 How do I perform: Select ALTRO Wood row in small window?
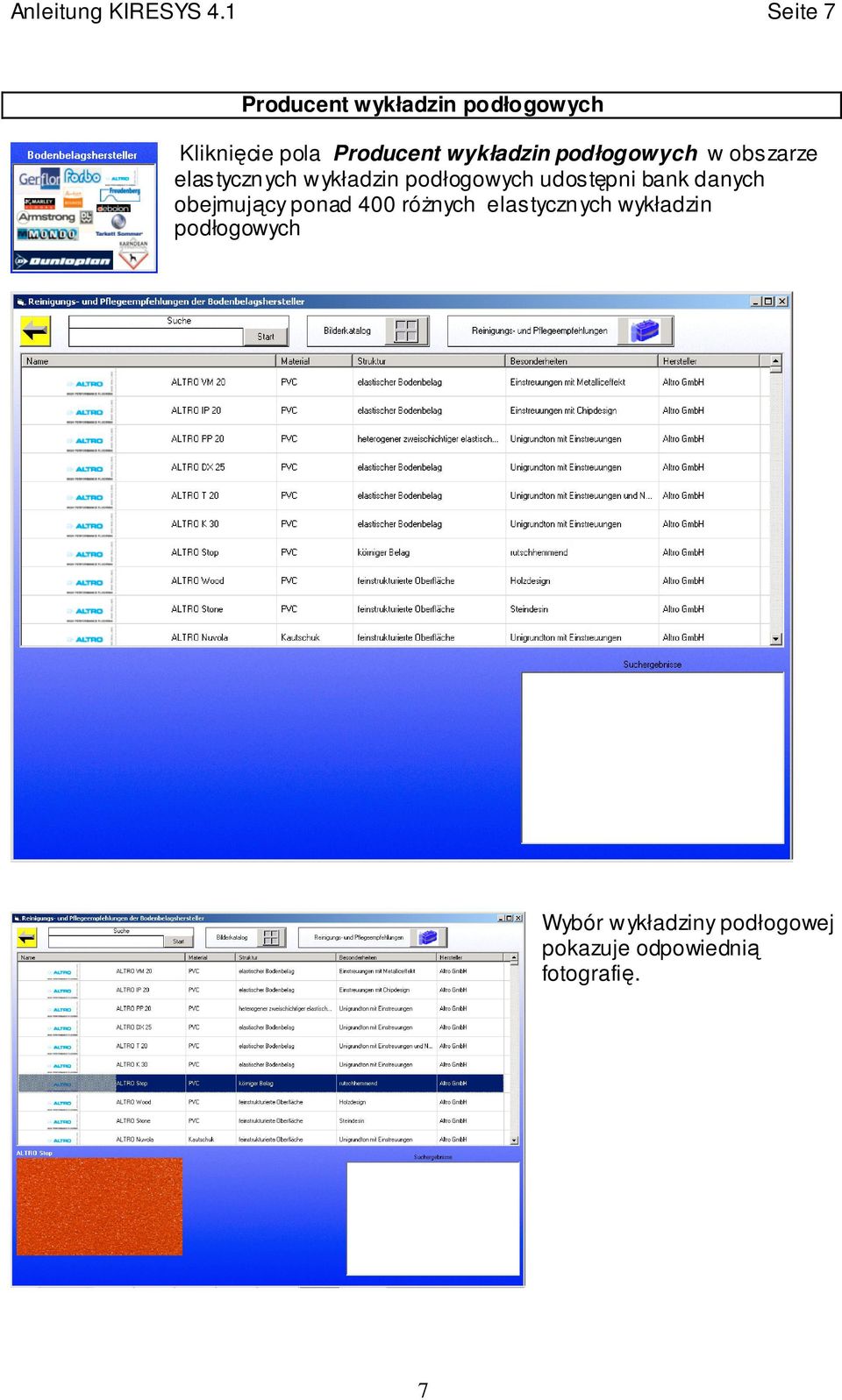[x=261, y=1102]
